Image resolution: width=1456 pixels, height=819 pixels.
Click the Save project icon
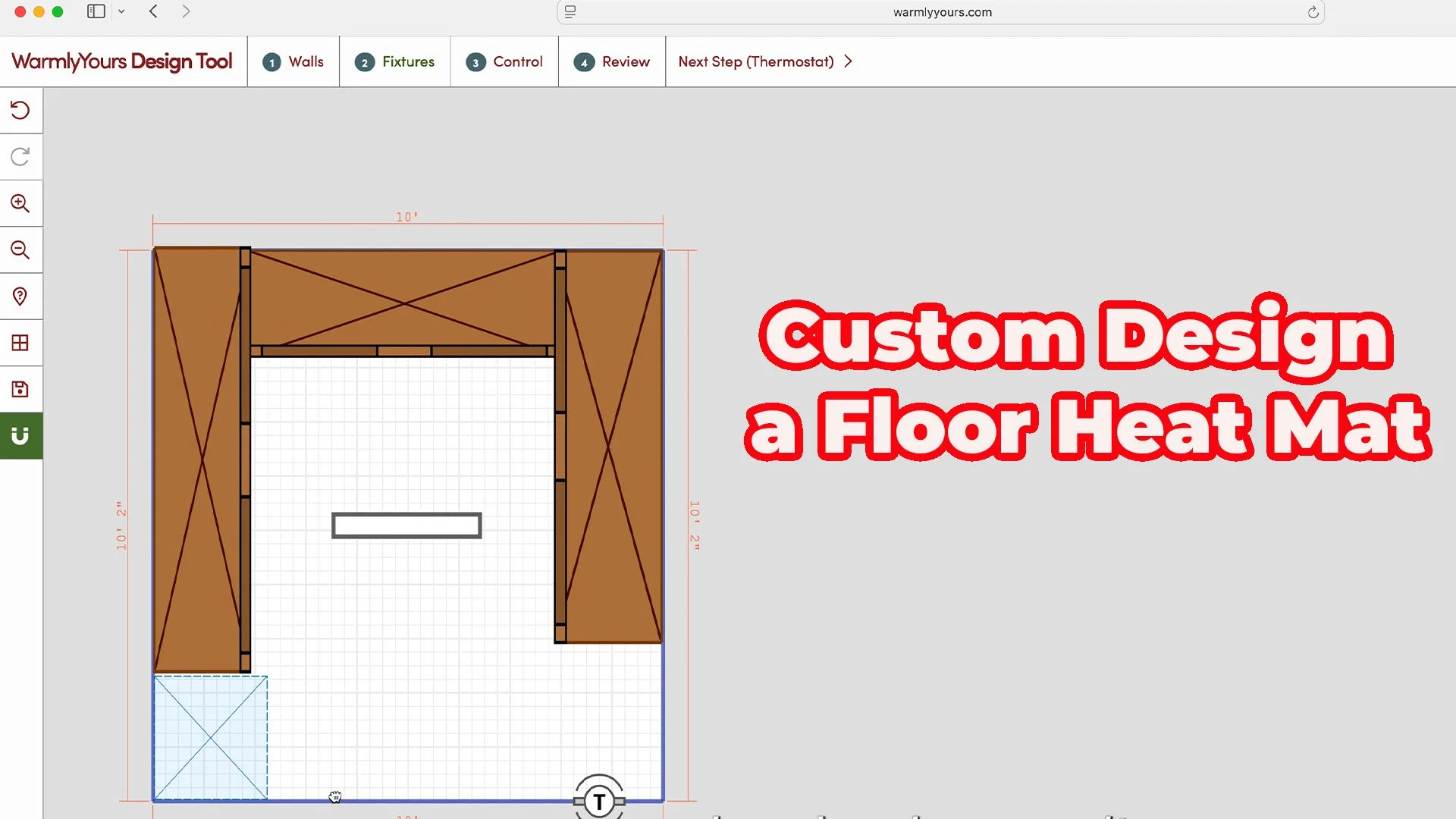(x=20, y=389)
